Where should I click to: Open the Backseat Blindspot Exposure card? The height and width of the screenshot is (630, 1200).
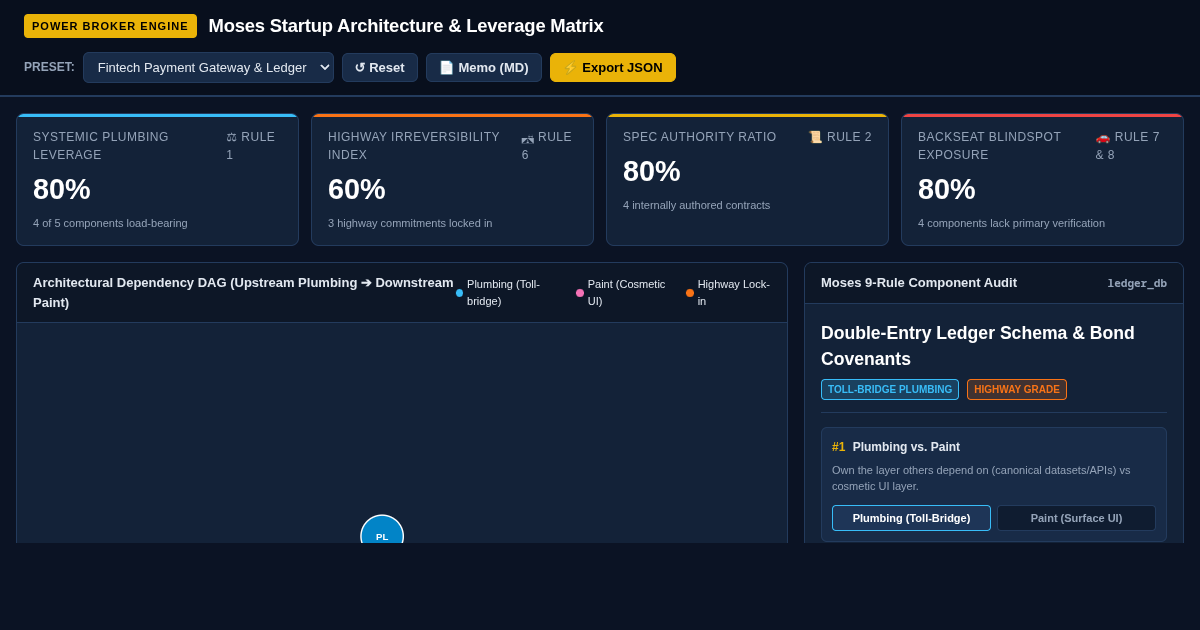[x=1042, y=180]
